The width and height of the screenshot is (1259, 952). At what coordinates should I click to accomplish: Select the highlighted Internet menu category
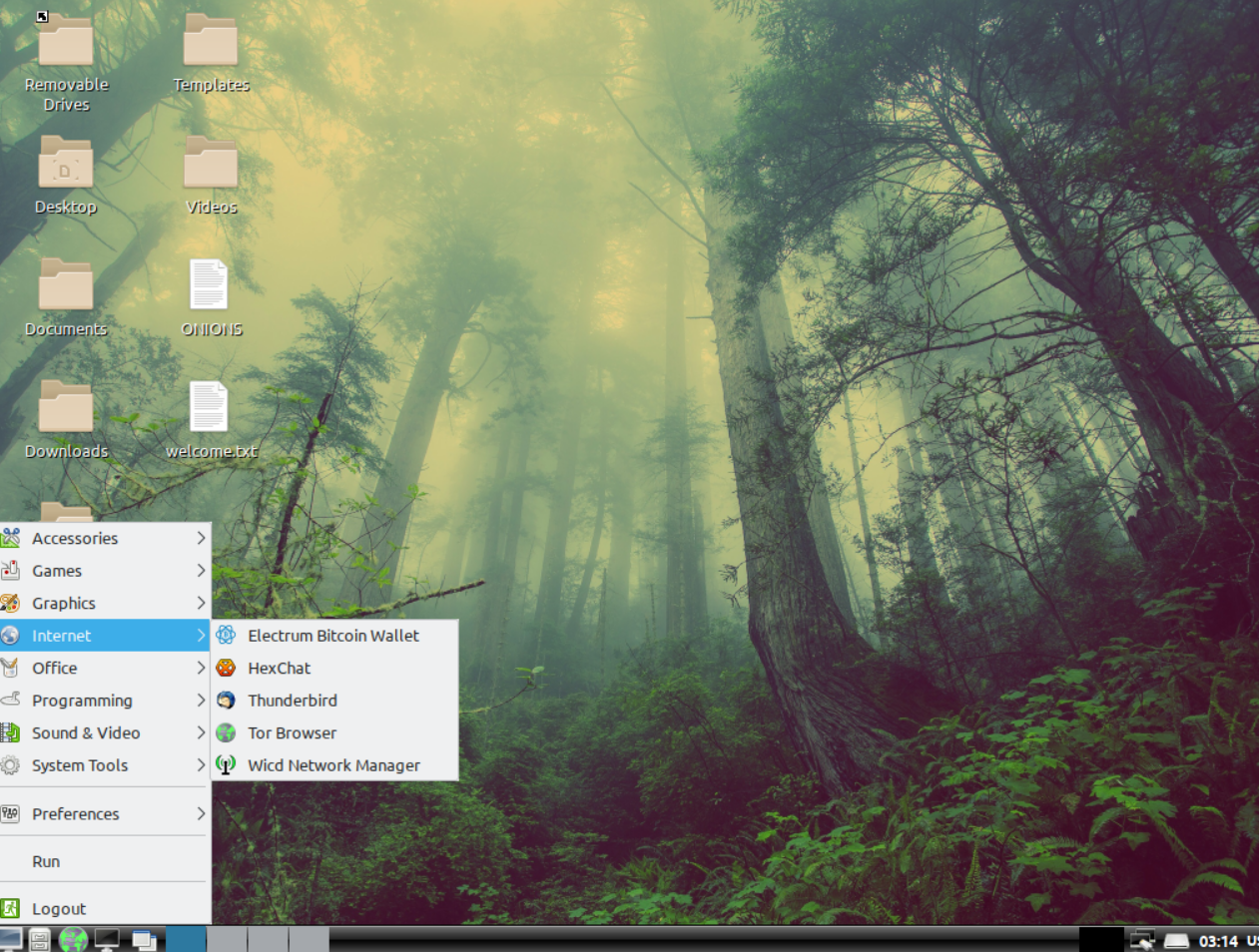click(x=105, y=636)
